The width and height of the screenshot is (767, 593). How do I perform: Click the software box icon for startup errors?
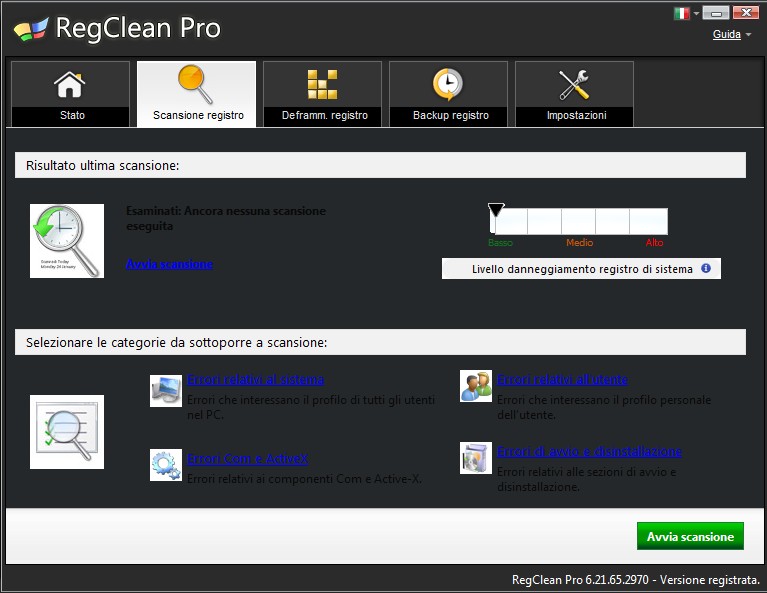(476, 458)
